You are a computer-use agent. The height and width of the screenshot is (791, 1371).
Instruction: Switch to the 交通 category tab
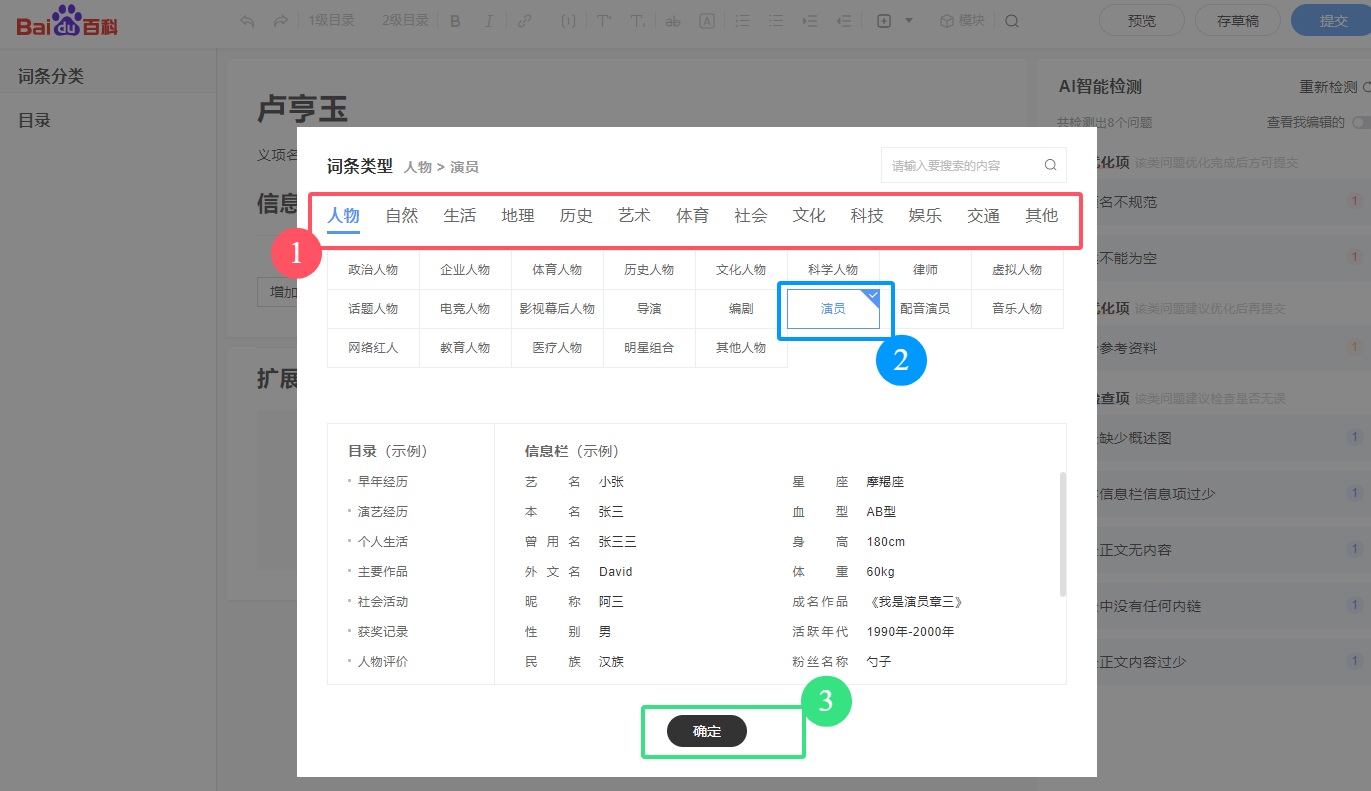tap(984, 216)
